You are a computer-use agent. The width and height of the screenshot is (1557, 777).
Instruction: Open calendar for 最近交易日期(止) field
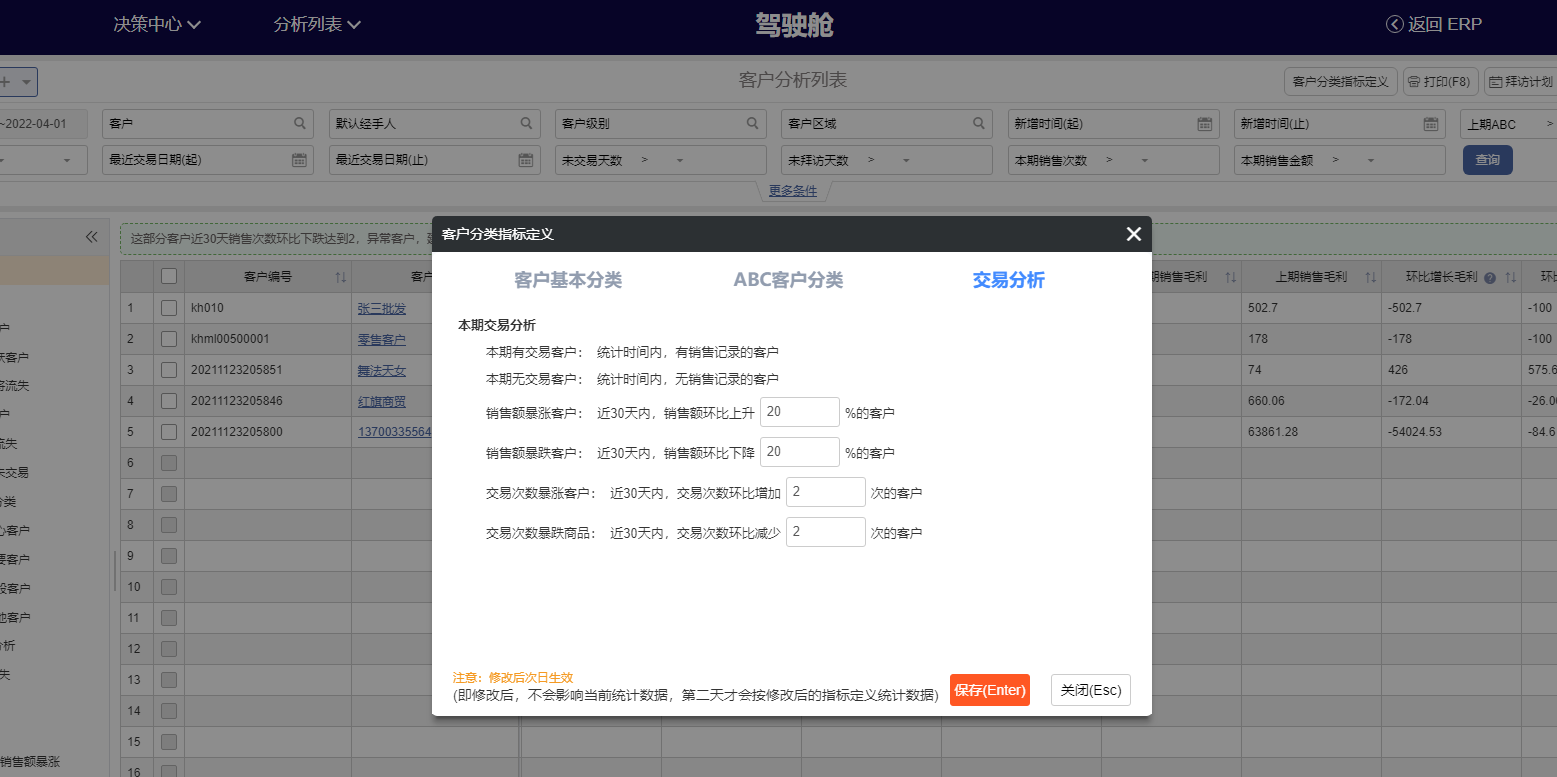(526, 160)
